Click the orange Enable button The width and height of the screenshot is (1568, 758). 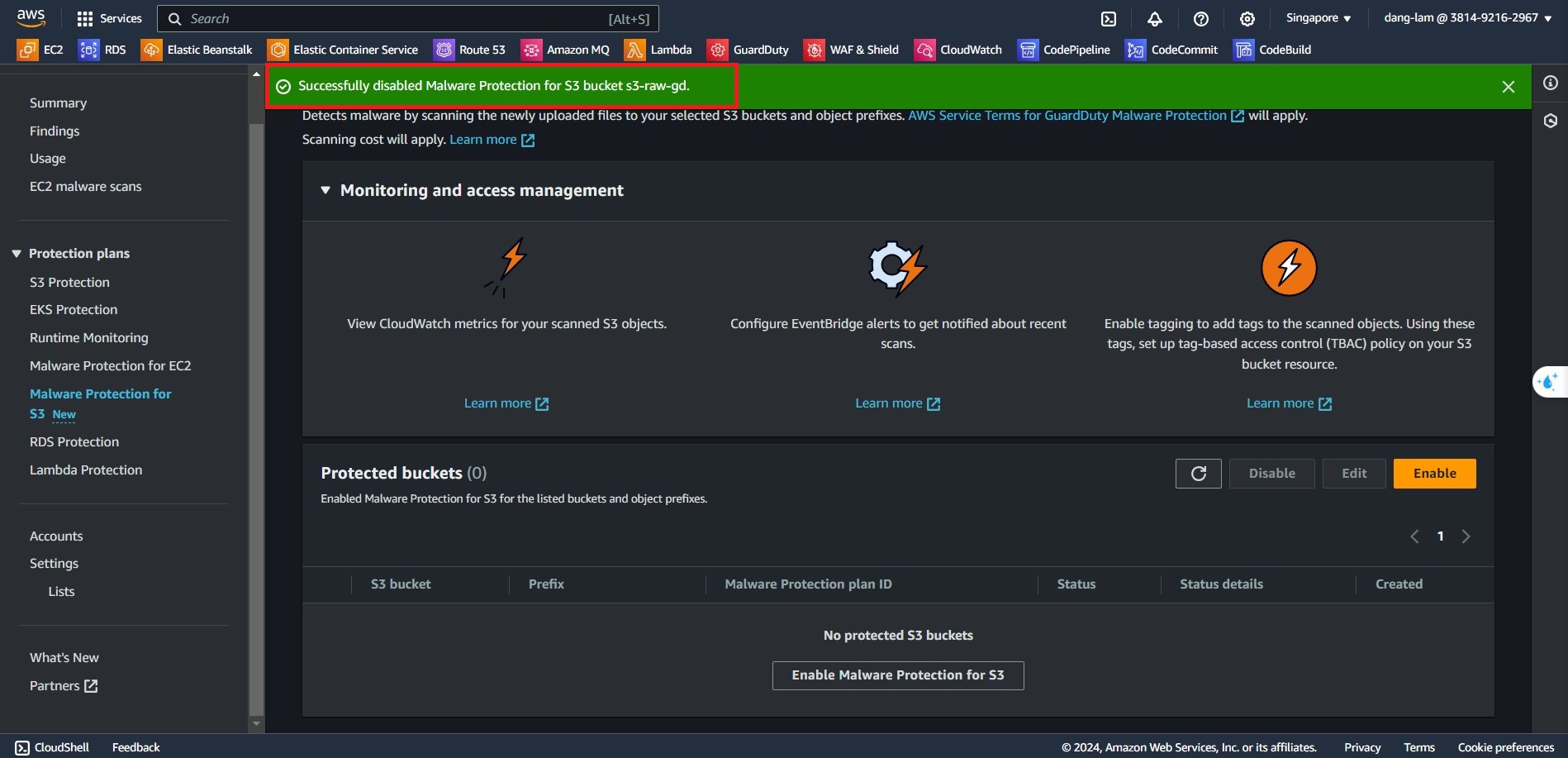tap(1434, 474)
